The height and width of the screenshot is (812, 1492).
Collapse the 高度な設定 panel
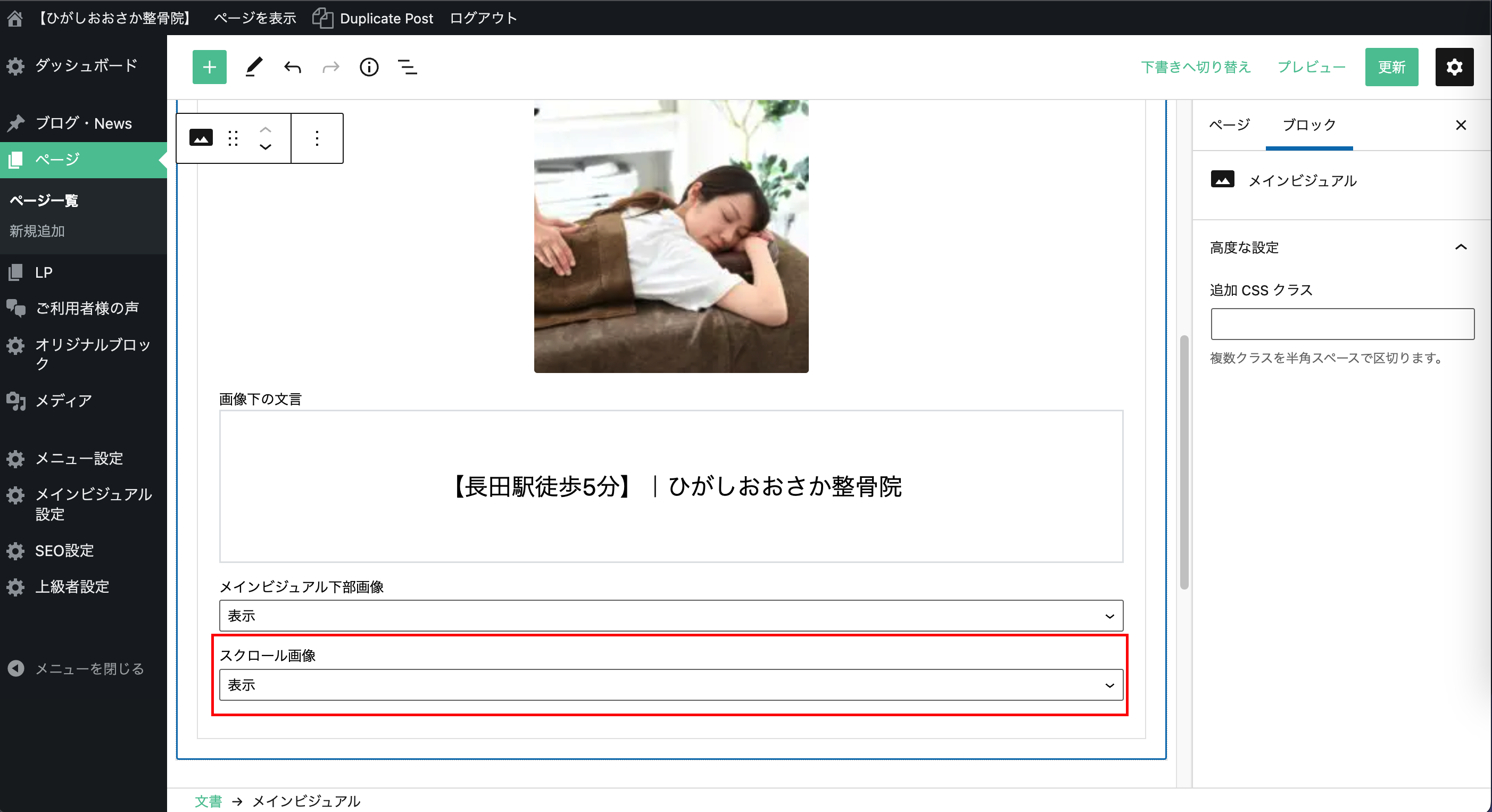1461,247
